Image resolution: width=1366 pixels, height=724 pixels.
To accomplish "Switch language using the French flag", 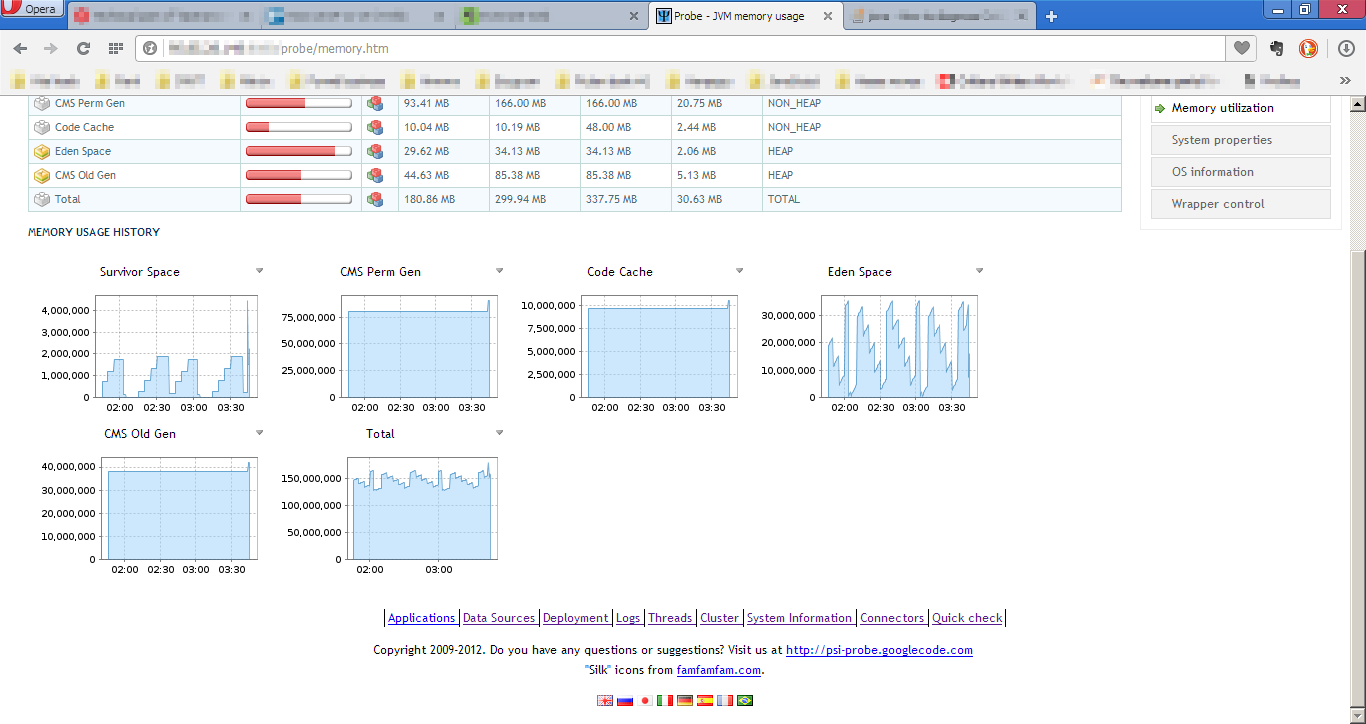I will [725, 701].
